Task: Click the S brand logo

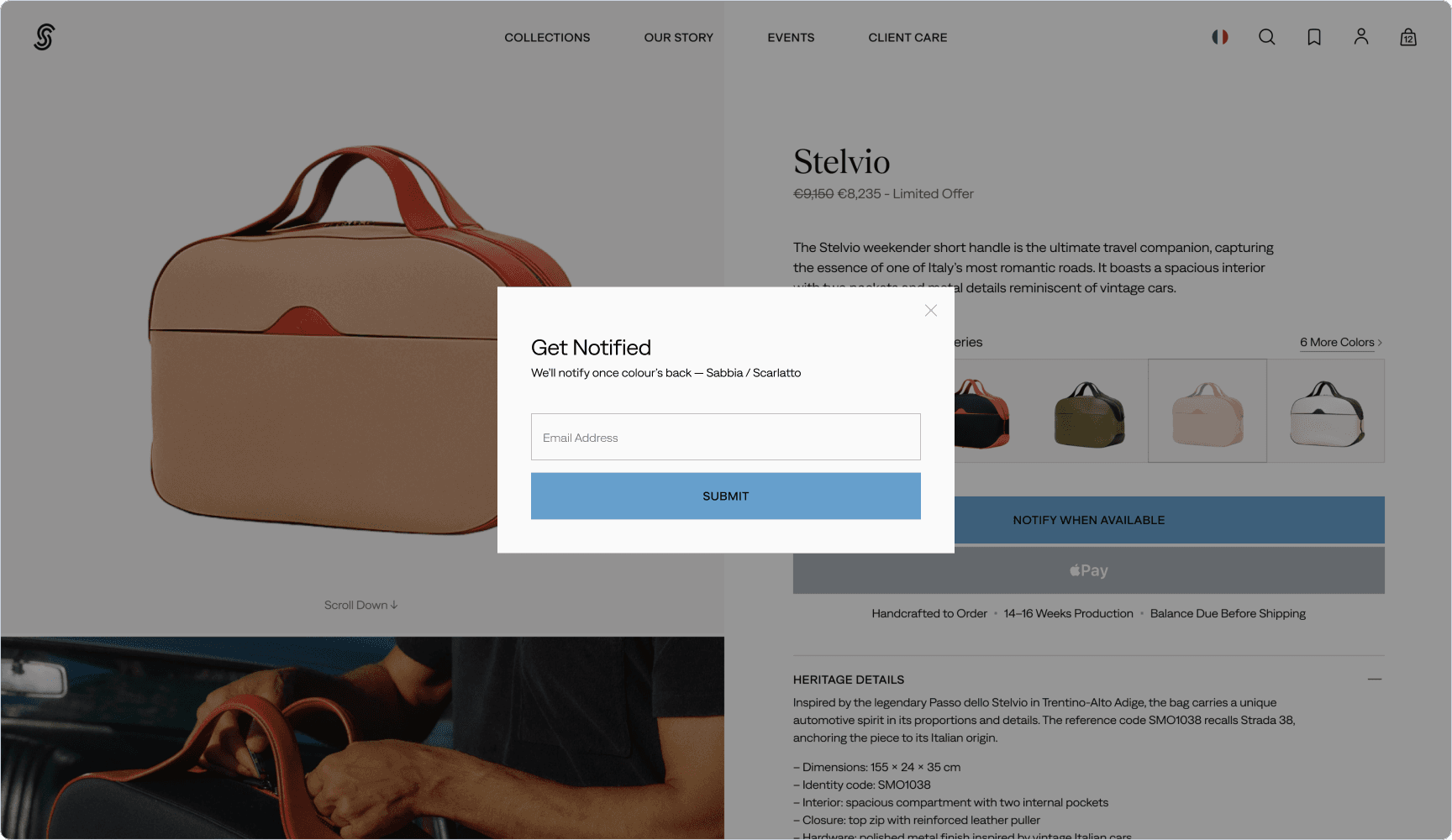Action: [x=45, y=37]
